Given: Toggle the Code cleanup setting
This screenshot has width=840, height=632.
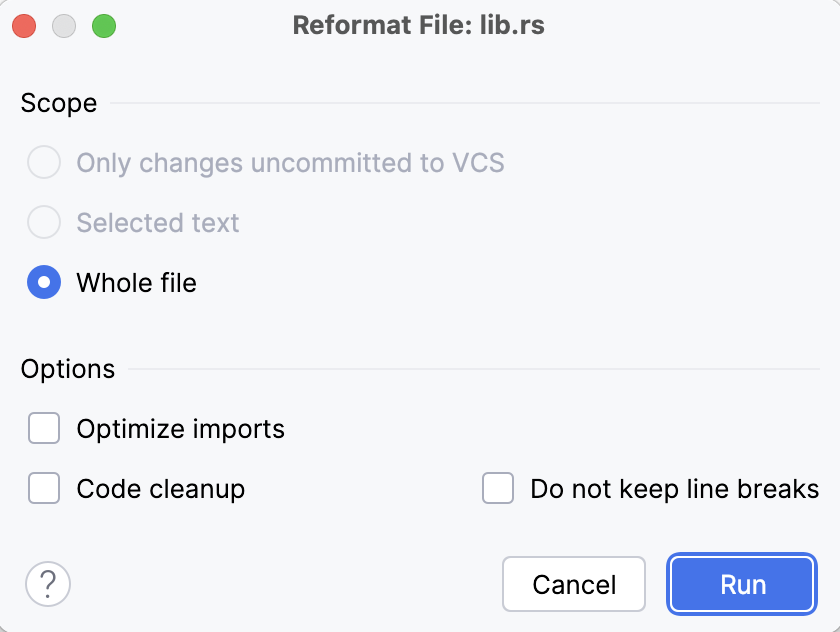Looking at the screenshot, I should (x=44, y=489).
